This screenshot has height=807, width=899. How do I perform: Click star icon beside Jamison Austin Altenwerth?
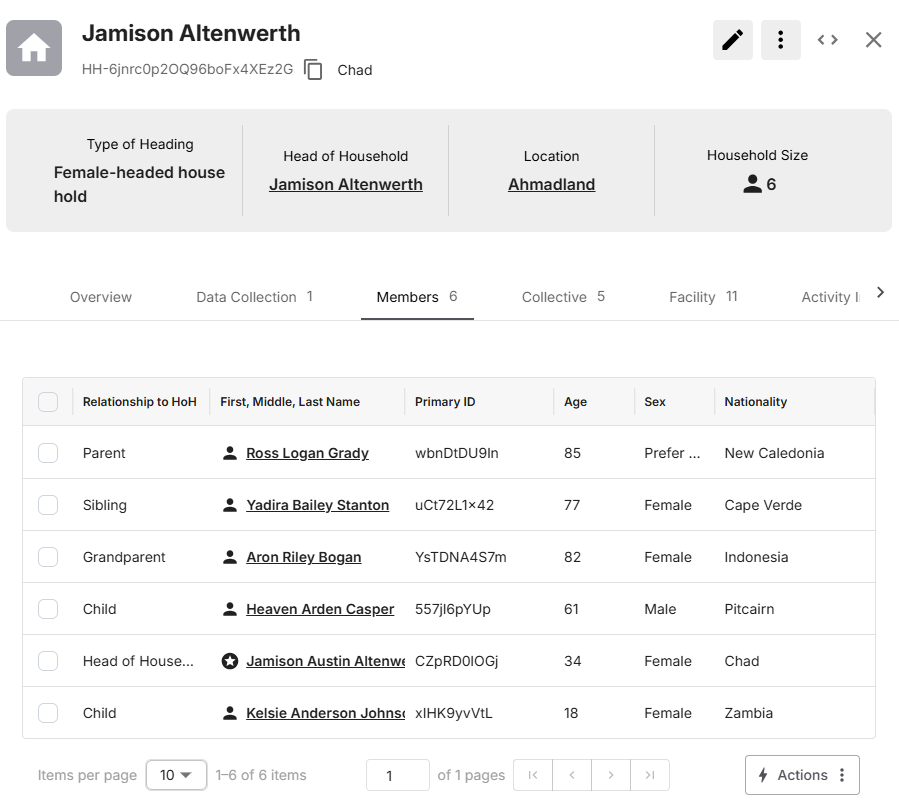tap(230, 661)
